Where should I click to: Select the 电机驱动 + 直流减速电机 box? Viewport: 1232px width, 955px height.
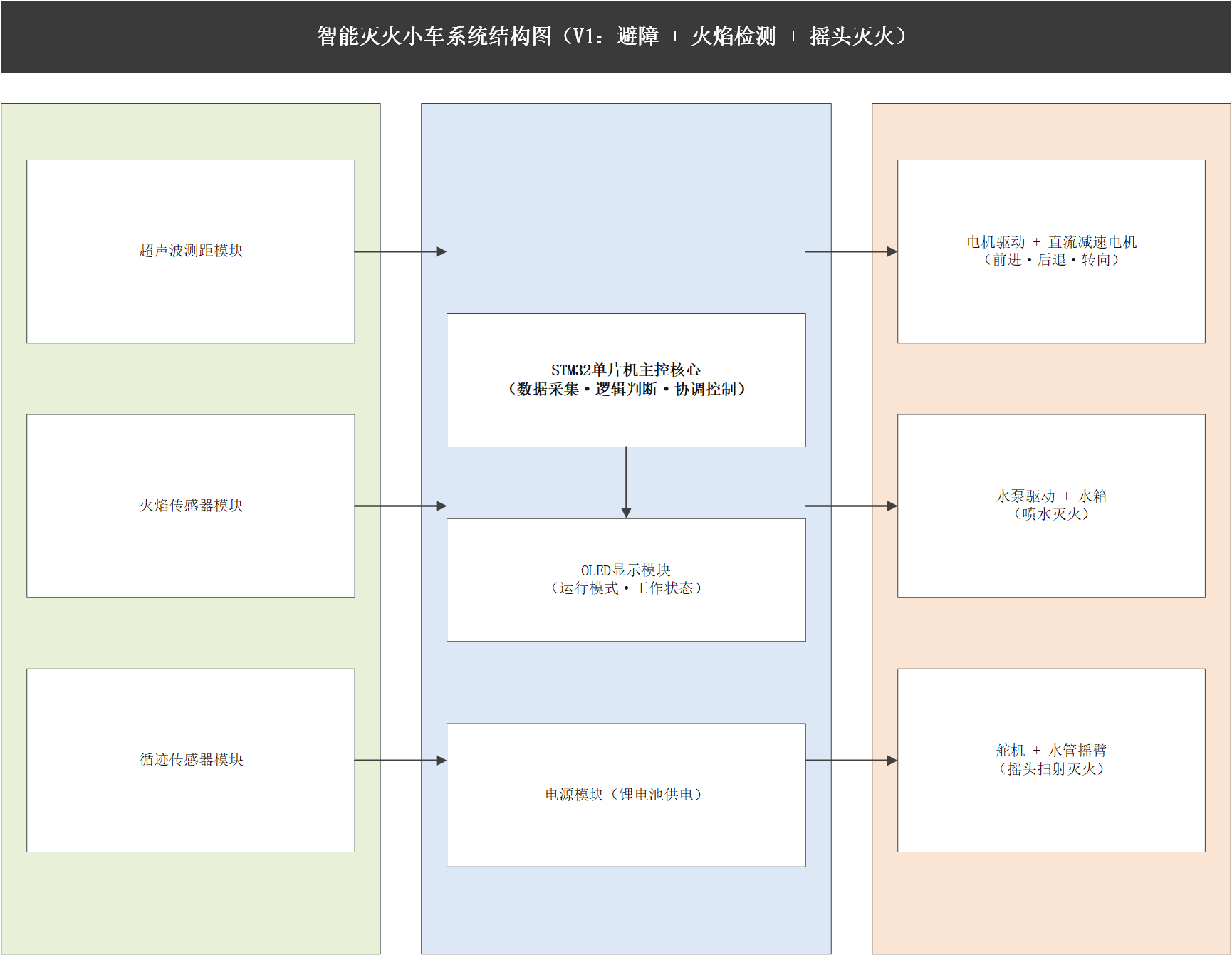pyautogui.click(x=1051, y=251)
